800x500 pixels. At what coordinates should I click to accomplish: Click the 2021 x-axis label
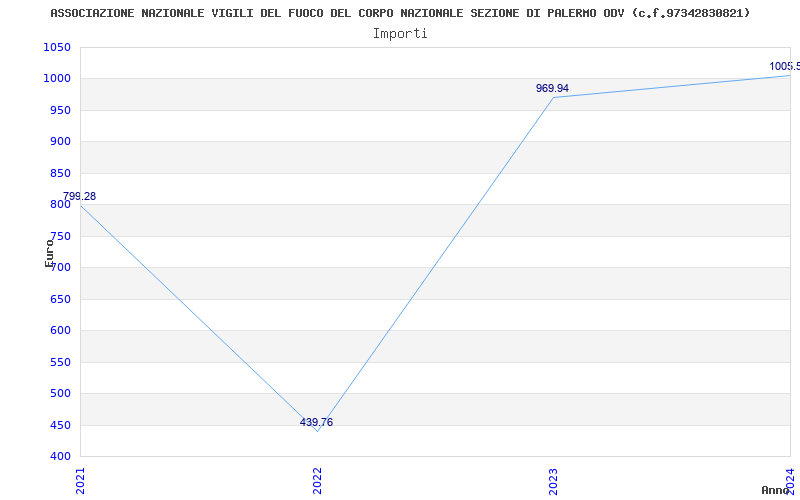point(80,481)
